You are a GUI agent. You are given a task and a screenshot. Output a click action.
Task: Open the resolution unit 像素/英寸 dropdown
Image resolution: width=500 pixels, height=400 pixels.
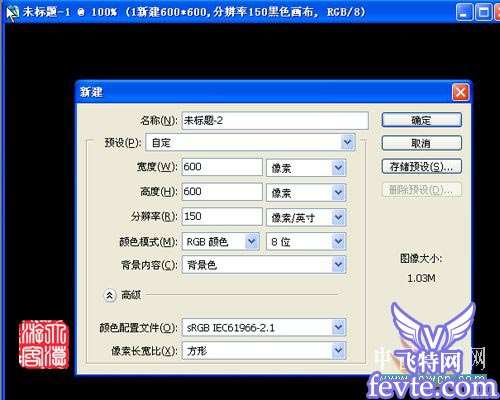click(306, 217)
